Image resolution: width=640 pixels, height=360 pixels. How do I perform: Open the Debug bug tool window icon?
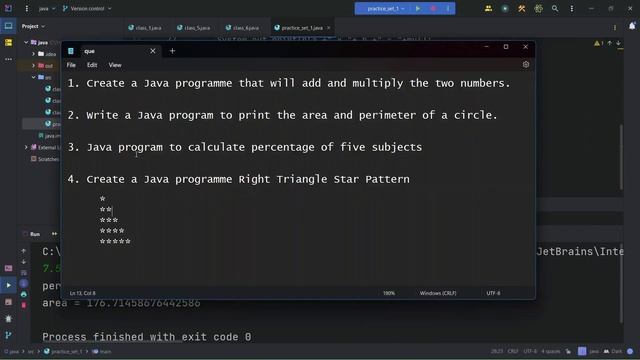pyautogui.click(x=8, y=319)
